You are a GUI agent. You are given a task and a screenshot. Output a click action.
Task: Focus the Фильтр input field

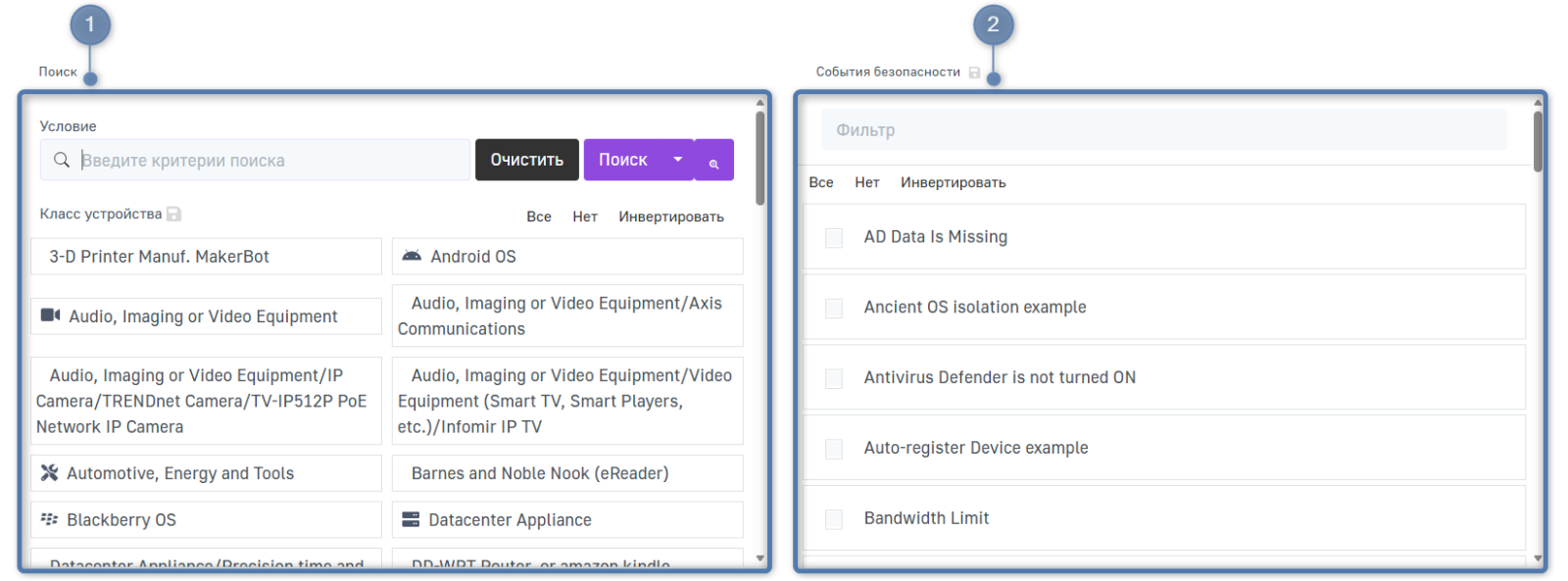coord(1163,130)
